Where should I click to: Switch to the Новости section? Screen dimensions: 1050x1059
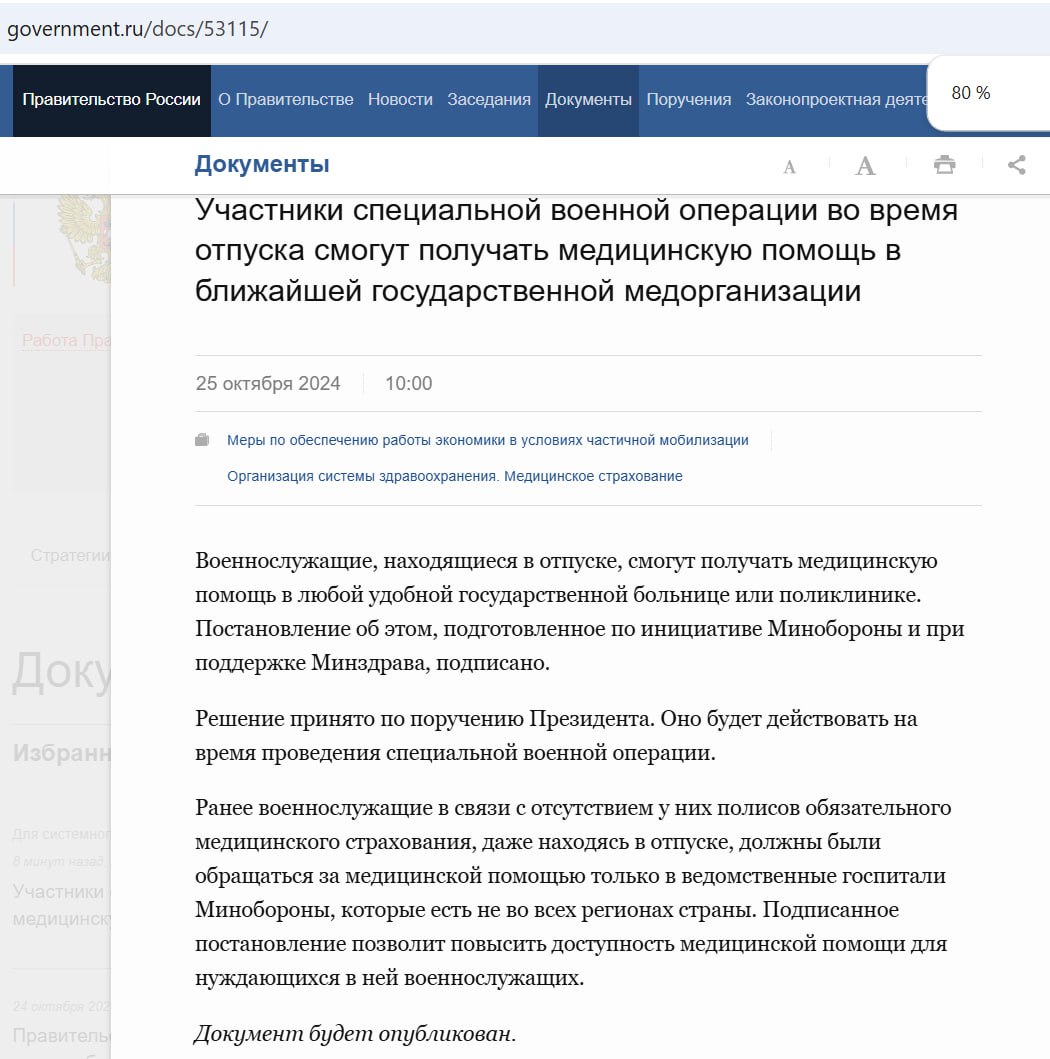point(400,100)
